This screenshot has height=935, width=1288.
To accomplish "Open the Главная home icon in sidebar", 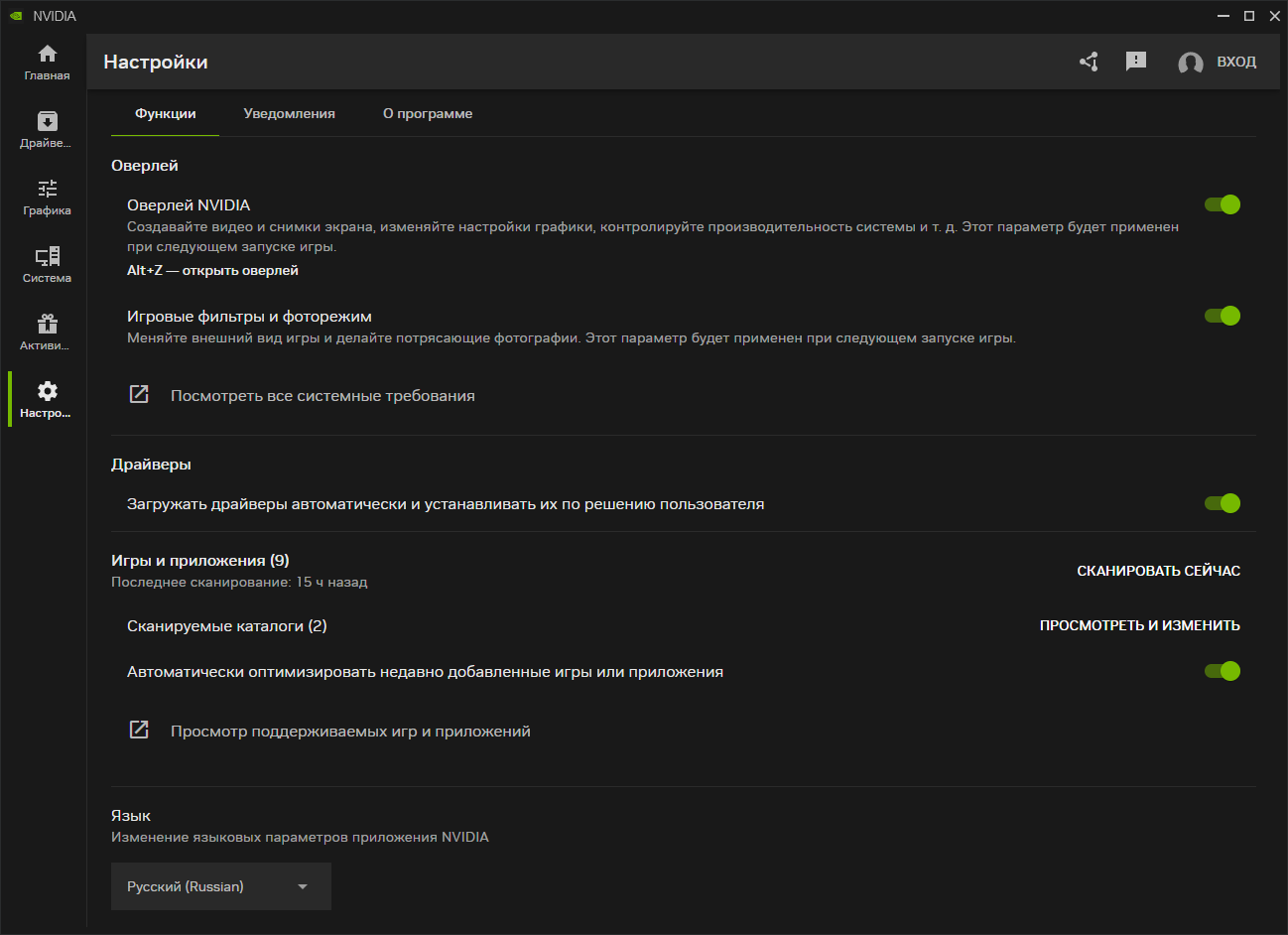I will (x=47, y=54).
